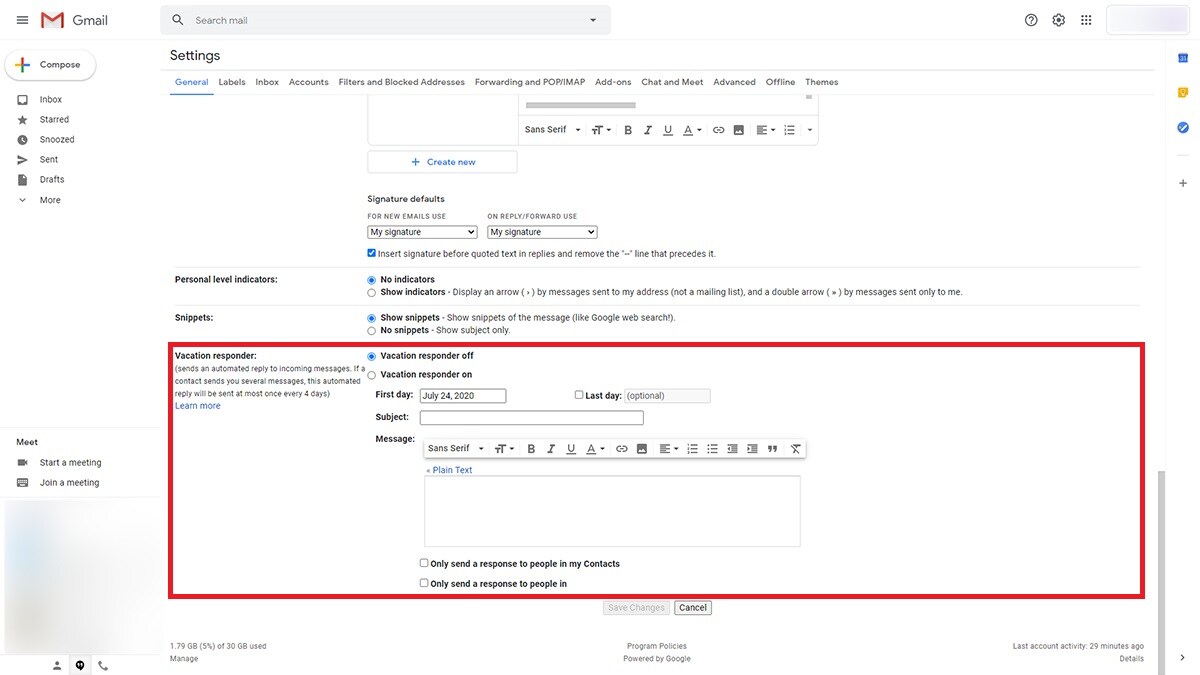The image size is (1200, 675).
Task: Check only respond to people in my Contacts
Action: click(424, 563)
